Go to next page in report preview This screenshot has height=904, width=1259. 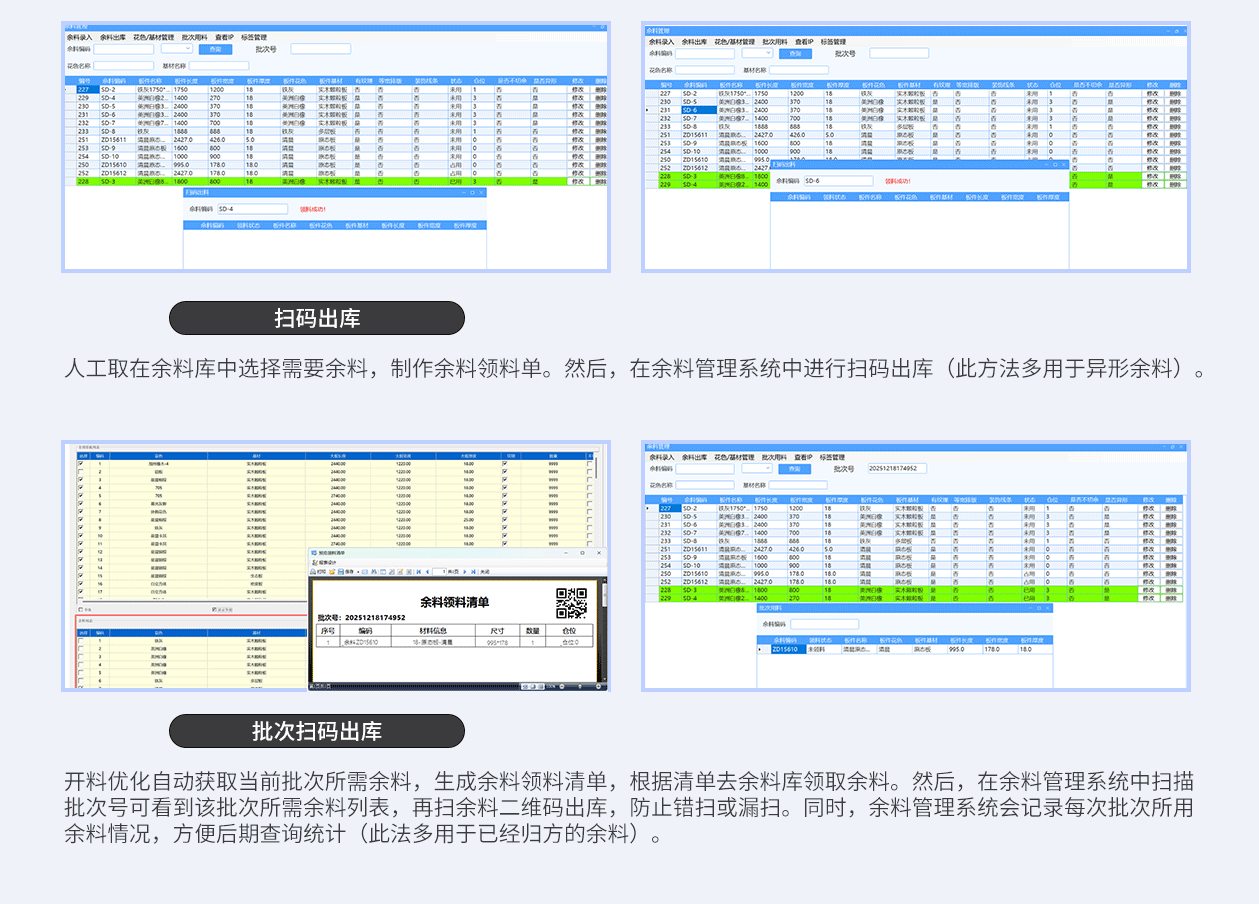click(x=463, y=571)
